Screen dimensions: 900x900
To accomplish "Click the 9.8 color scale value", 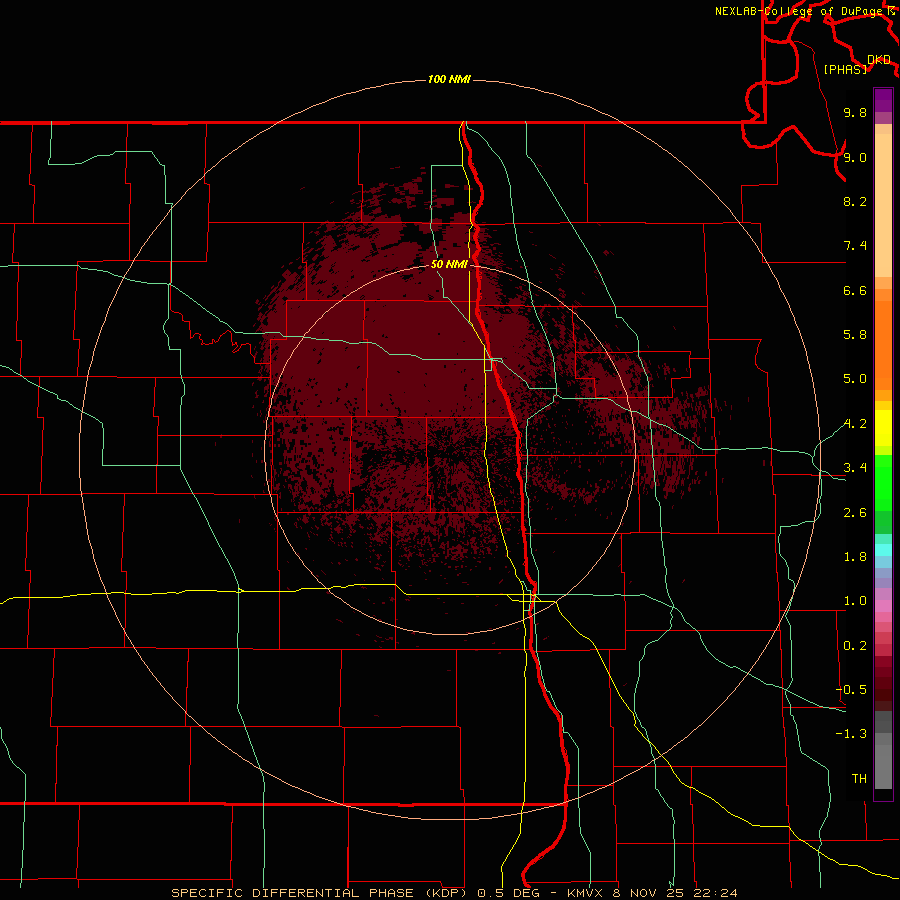I will [855, 112].
